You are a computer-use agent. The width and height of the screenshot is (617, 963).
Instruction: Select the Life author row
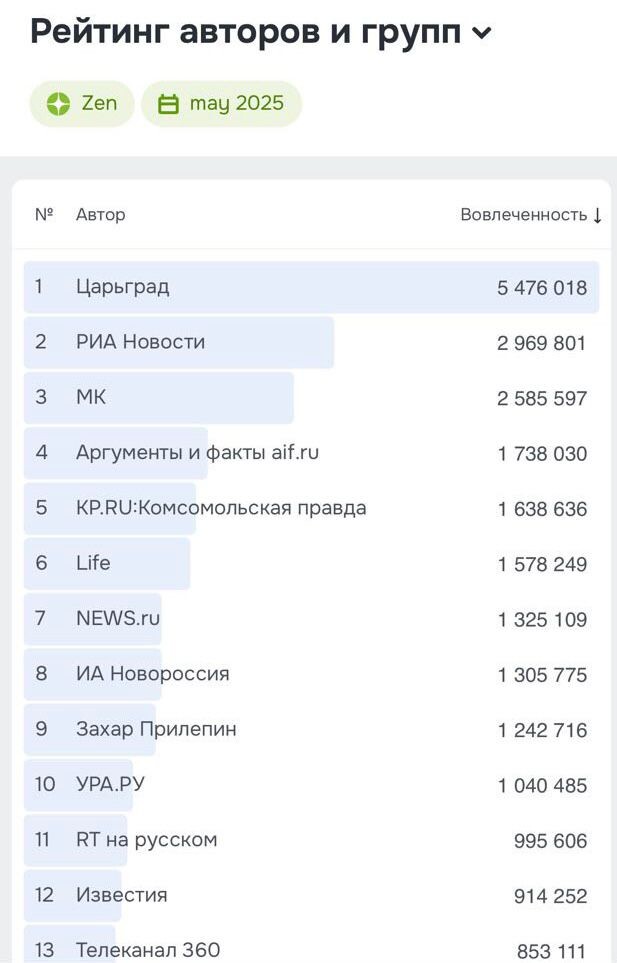311,563
